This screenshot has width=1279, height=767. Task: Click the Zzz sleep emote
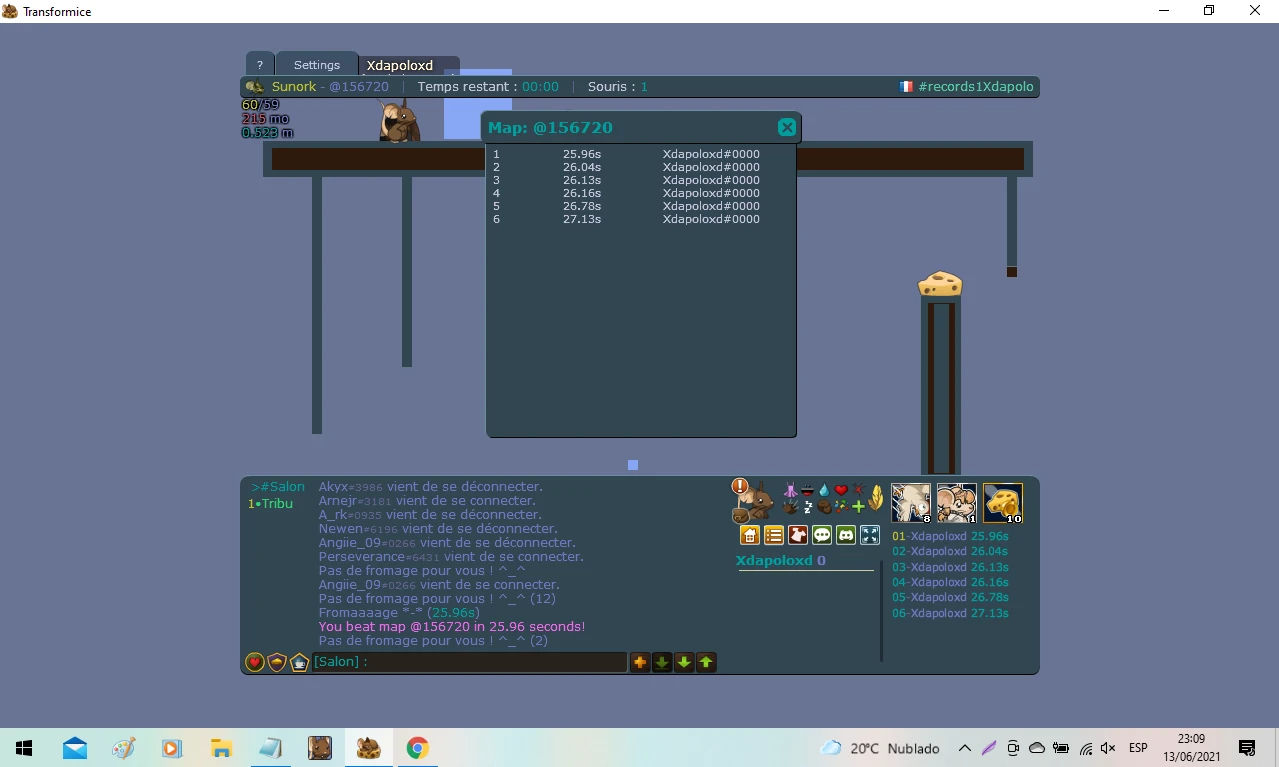(x=808, y=507)
